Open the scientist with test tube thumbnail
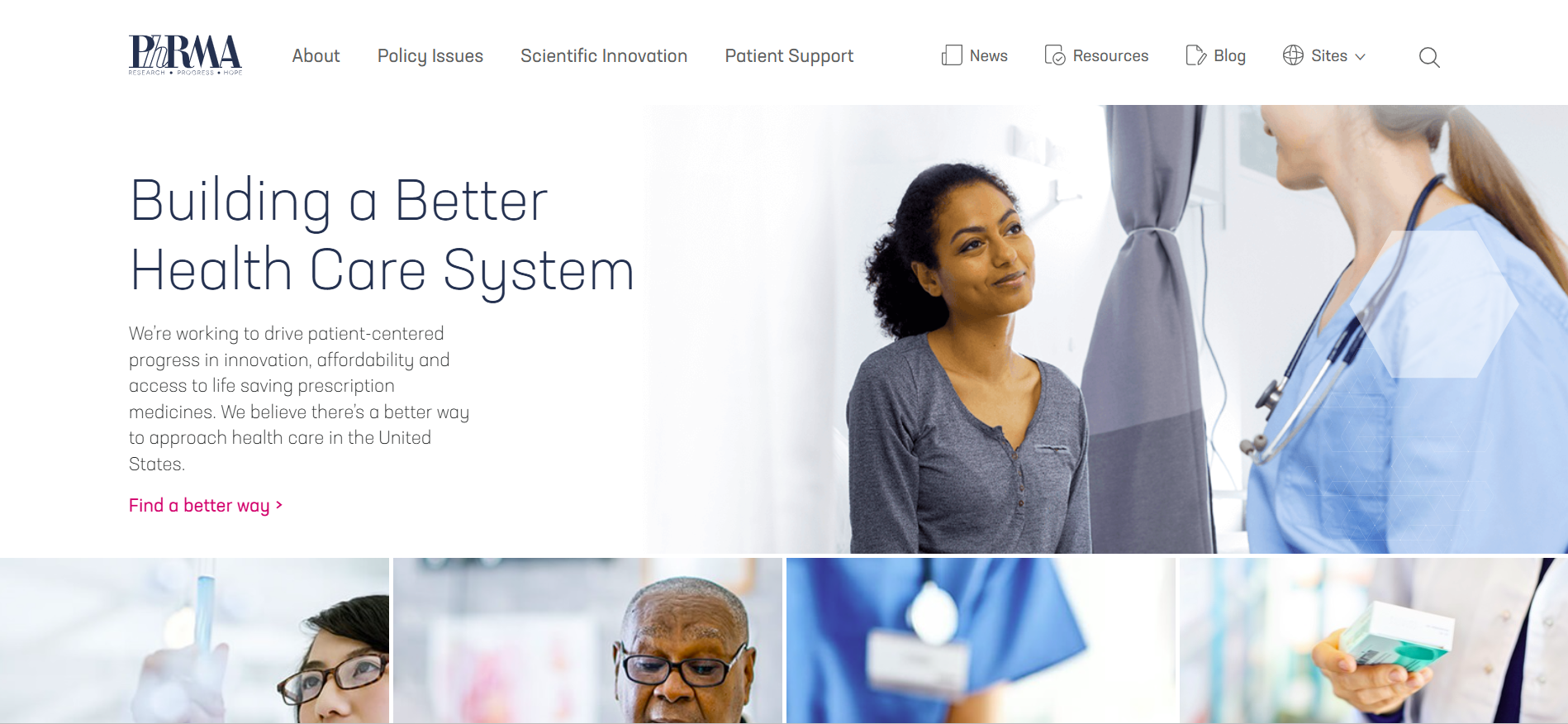 point(194,641)
